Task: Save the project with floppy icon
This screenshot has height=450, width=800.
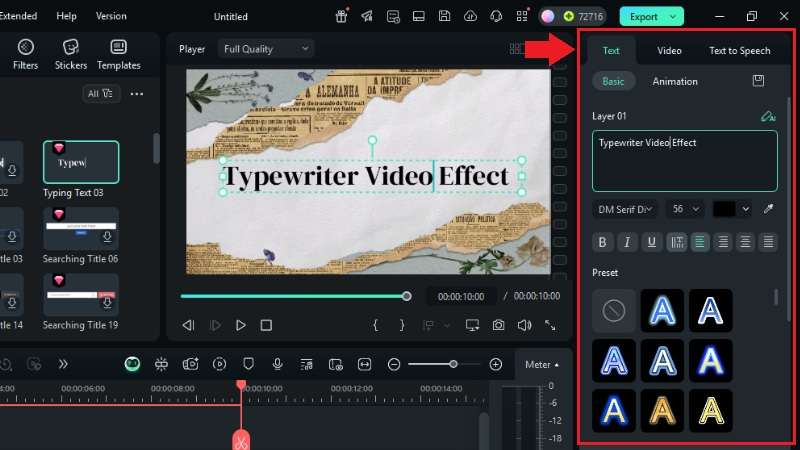Action: (444, 16)
